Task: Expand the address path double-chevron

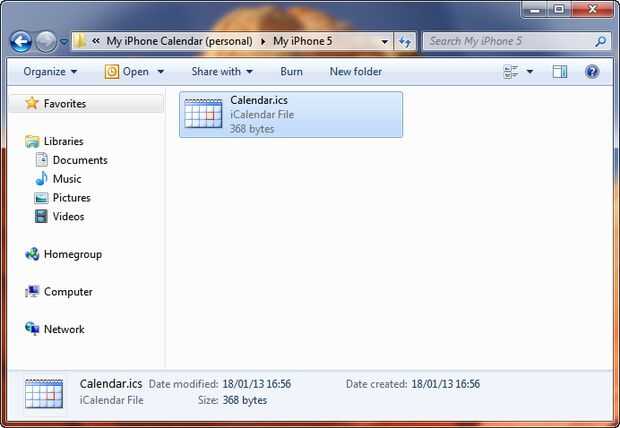Action: coord(96,41)
